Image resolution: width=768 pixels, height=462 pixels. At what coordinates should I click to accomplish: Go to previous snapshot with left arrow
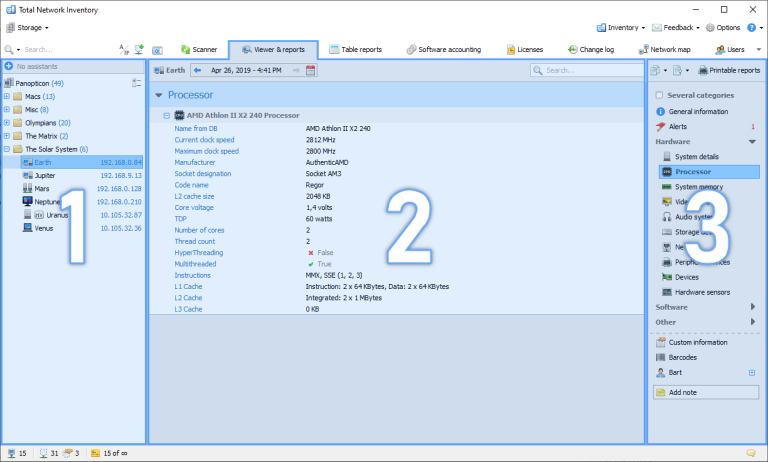[197, 71]
